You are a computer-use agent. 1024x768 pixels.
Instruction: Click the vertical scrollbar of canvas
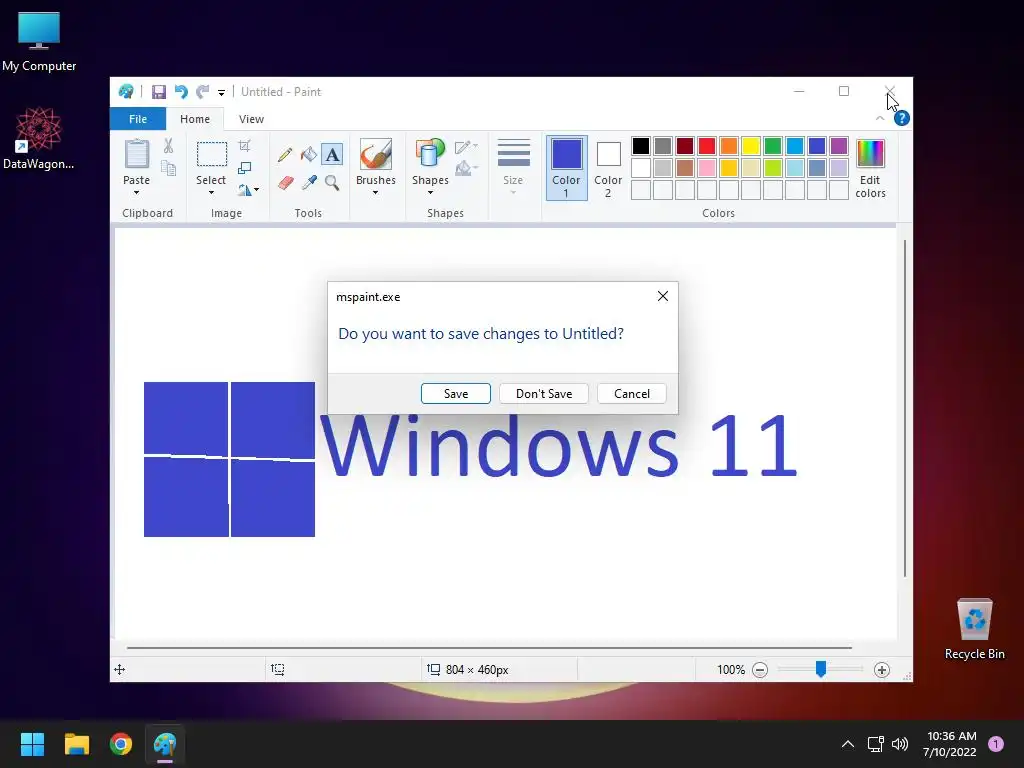point(904,408)
